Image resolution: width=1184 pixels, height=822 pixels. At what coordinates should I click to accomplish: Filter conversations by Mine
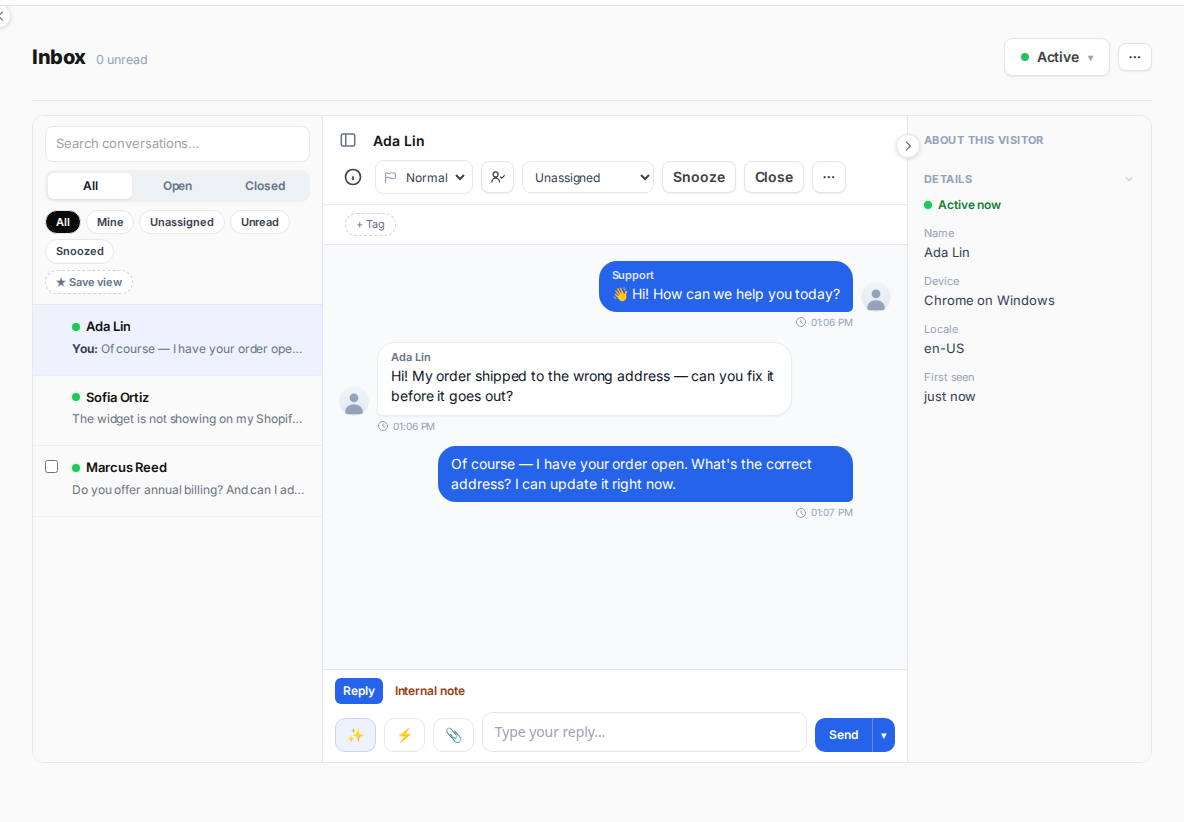coord(110,222)
